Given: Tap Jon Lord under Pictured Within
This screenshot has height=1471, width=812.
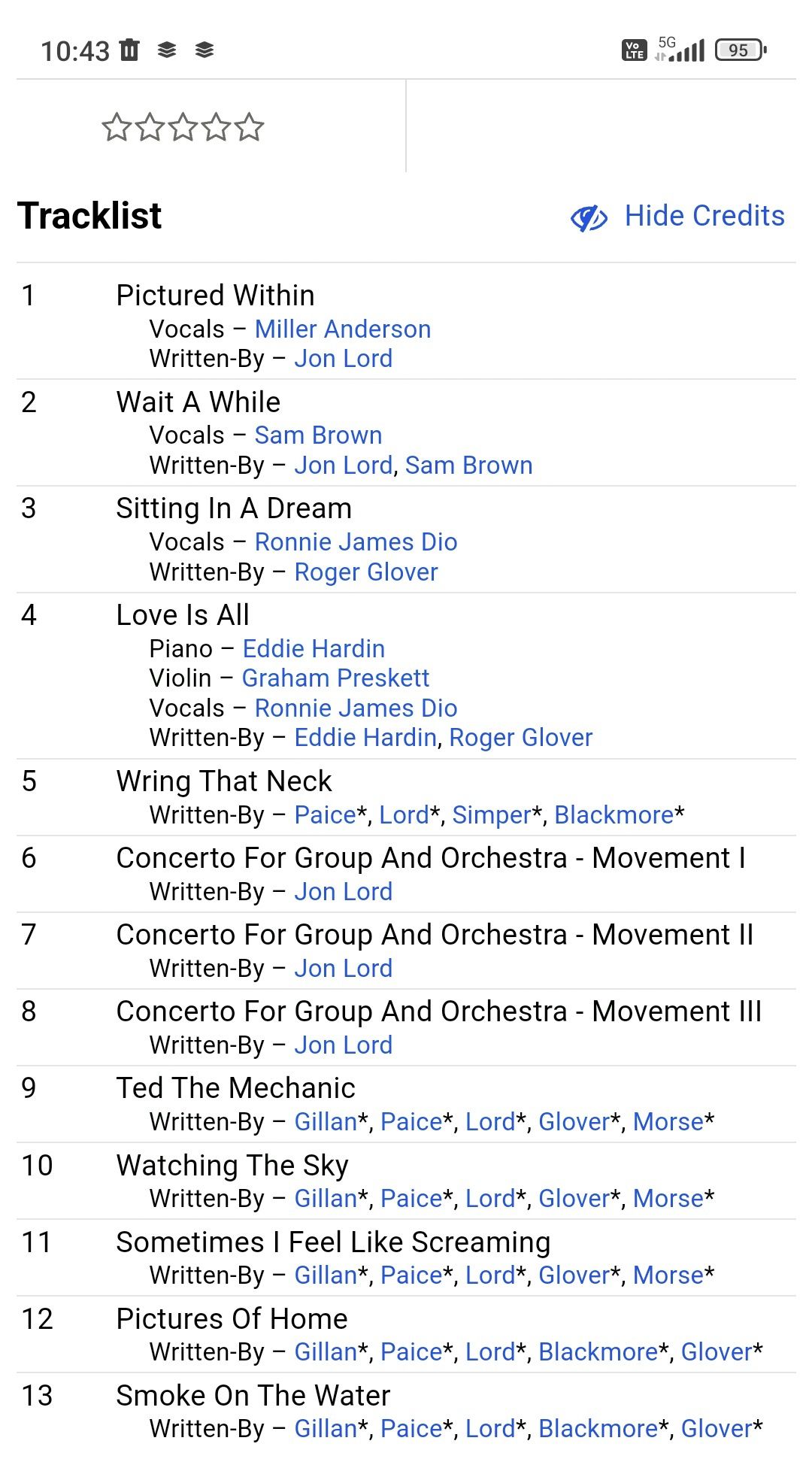Looking at the screenshot, I should click(x=343, y=359).
